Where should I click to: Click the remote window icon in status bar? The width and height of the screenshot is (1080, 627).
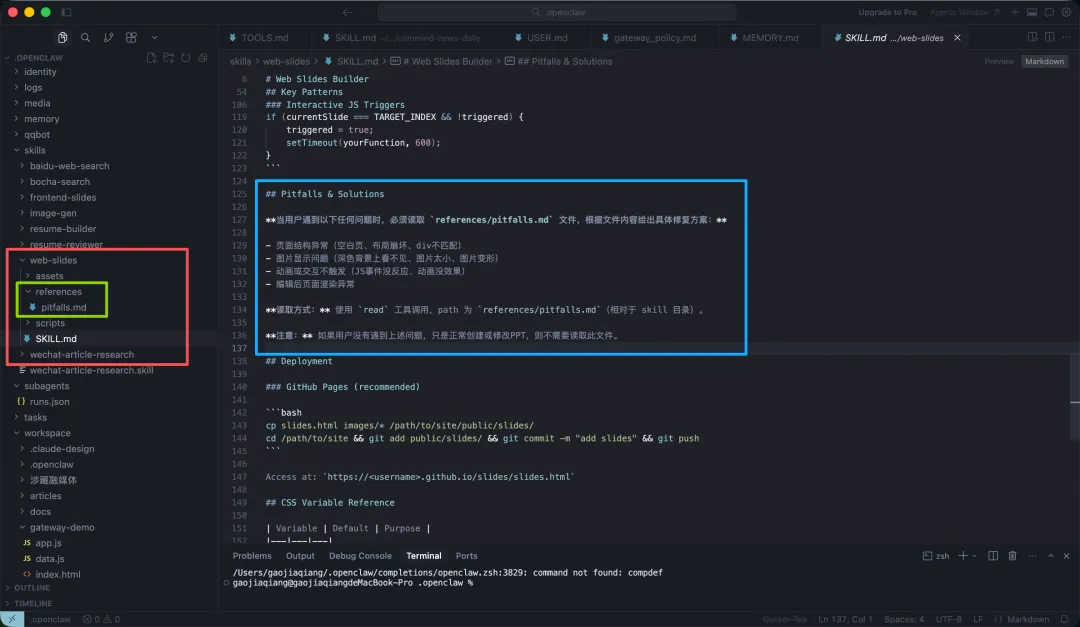12,619
